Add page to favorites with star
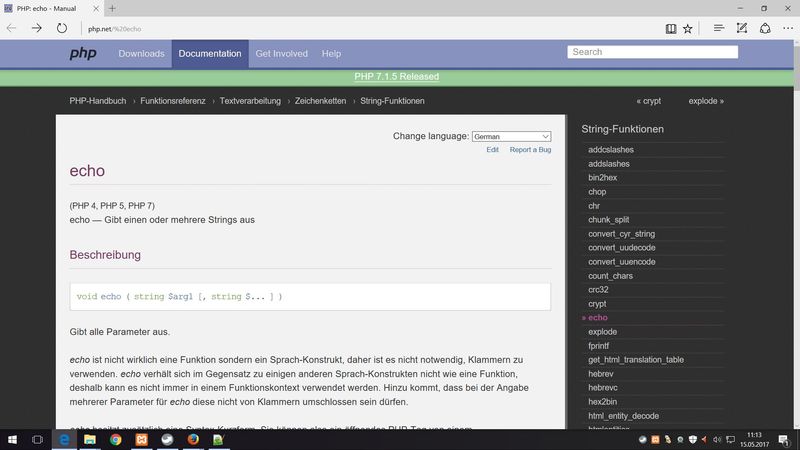Image resolution: width=800 pixels, height=450 pixels. 688,29
